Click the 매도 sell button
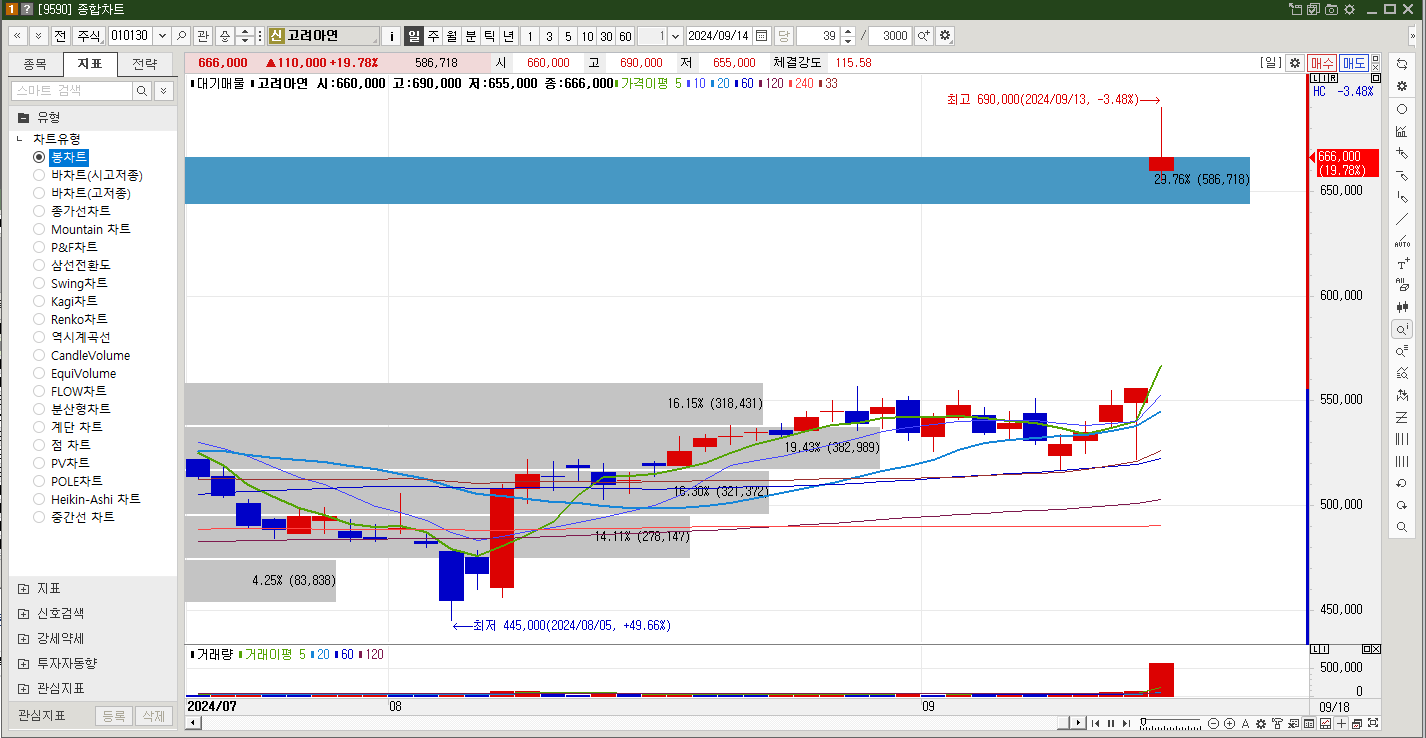This screenshot has width=1426, height=738. (1354, 63)
